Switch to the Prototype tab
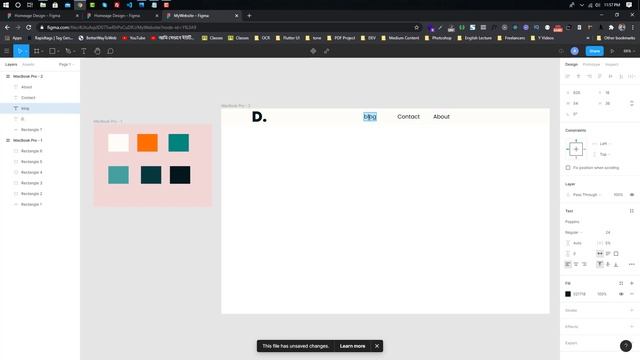 (x=591, y=64)
